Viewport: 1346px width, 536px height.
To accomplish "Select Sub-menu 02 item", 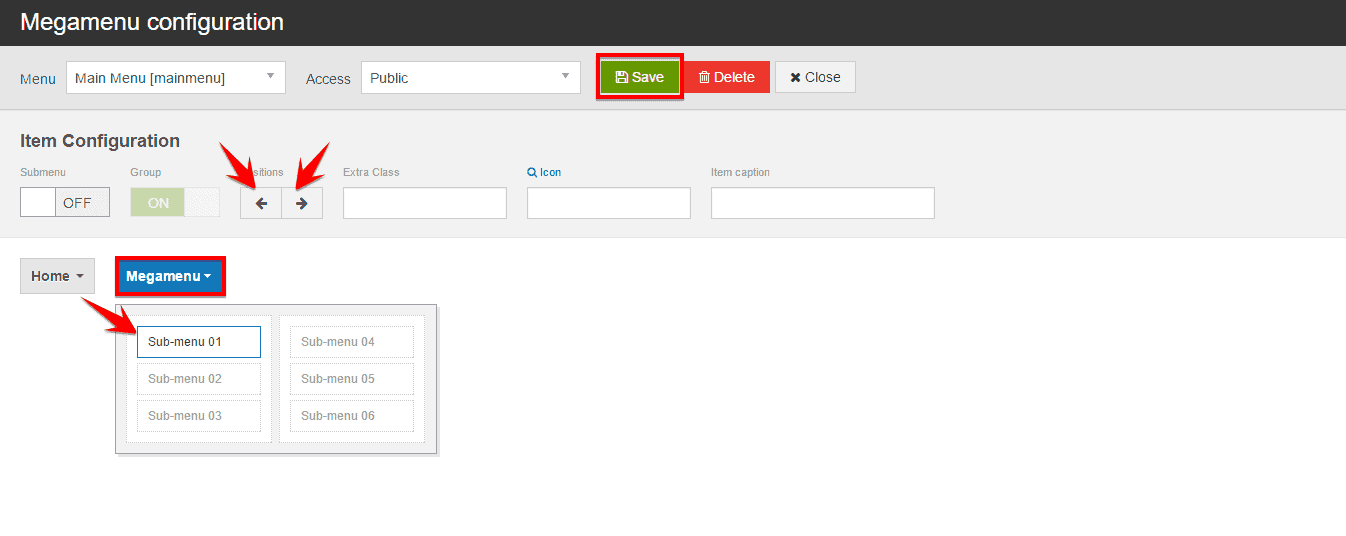I will 199,379.
